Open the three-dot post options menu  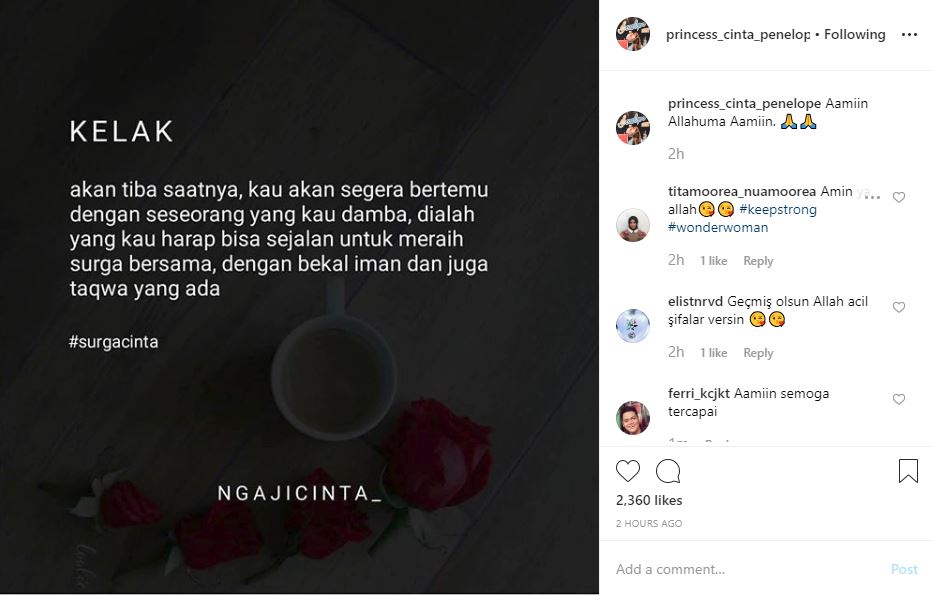909,35
